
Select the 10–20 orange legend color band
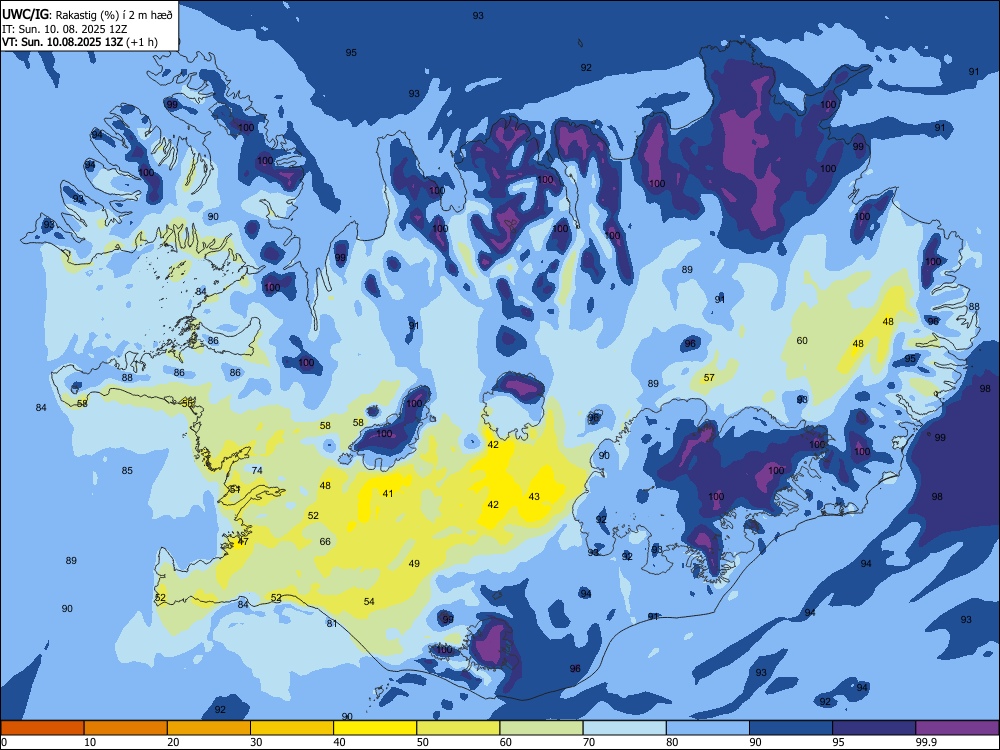(x=126, y=728)
